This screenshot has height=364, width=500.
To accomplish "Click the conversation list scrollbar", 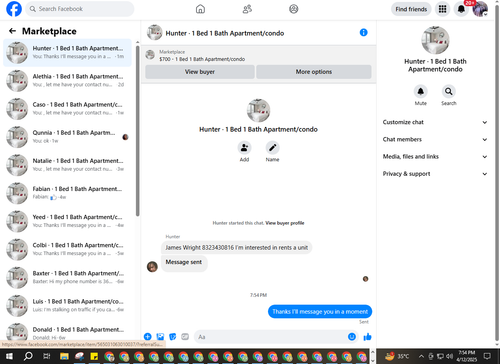I will pos(137,131).
